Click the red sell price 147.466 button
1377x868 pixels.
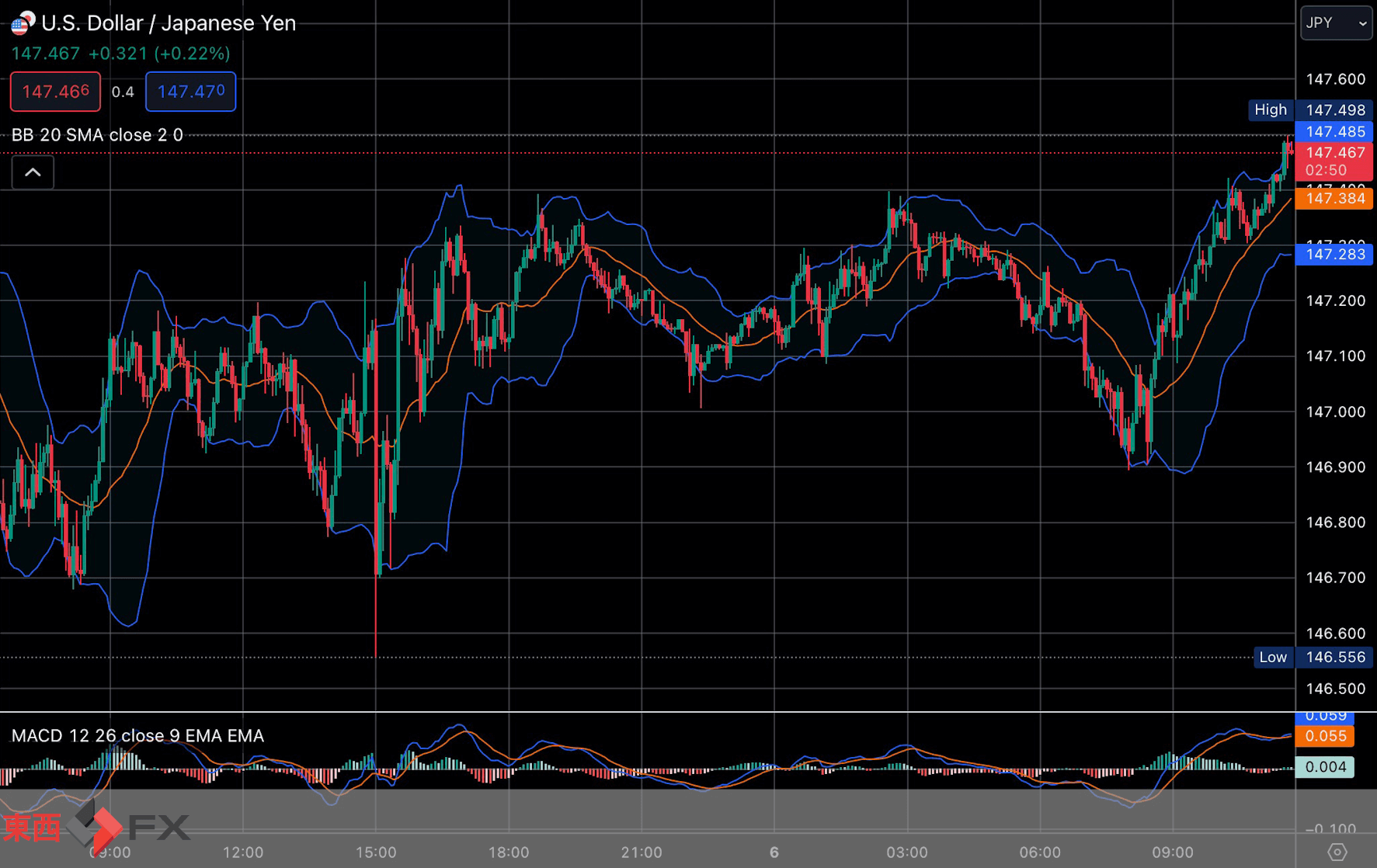click(55, 92)
